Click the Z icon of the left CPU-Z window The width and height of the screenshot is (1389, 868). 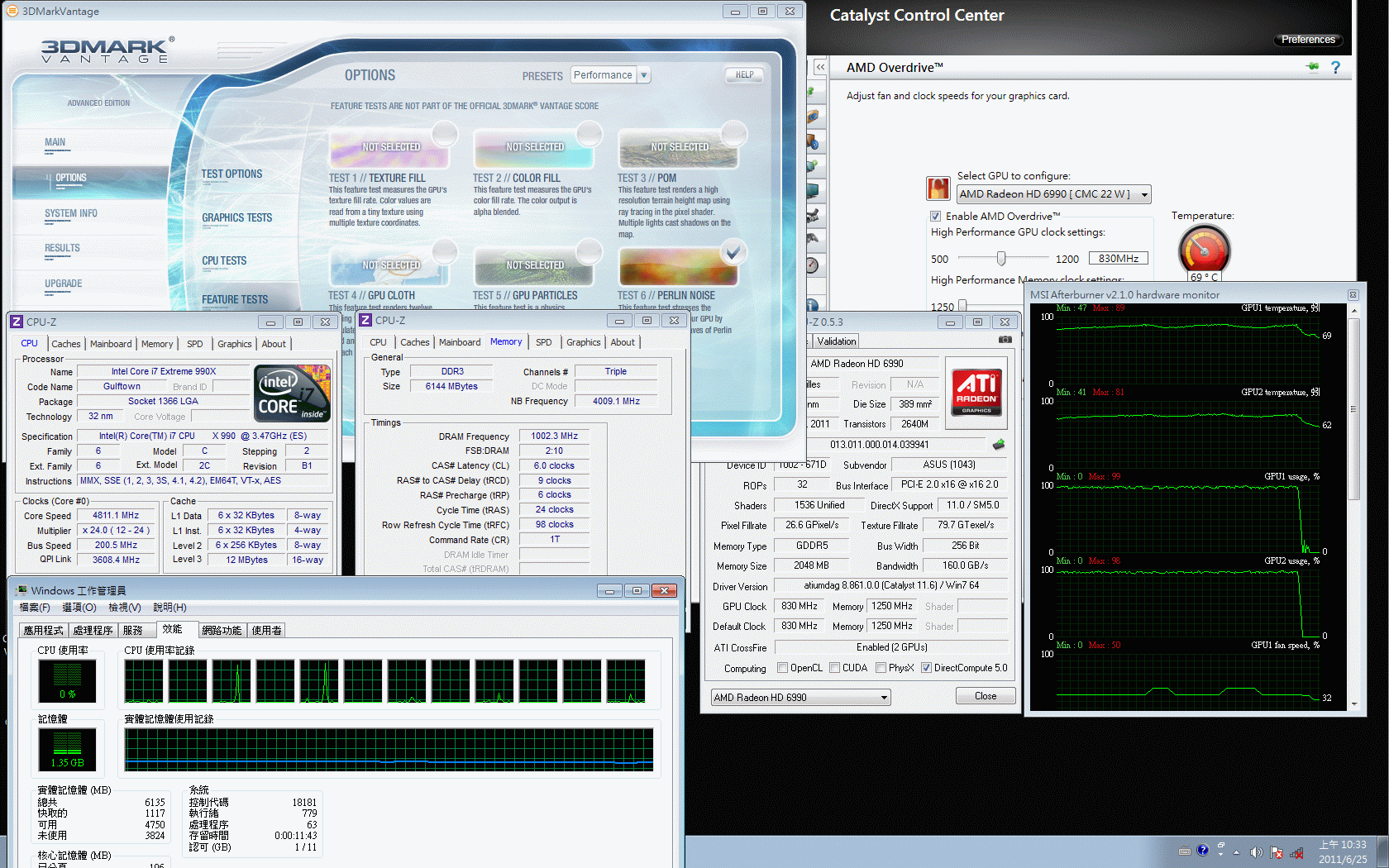16,322
